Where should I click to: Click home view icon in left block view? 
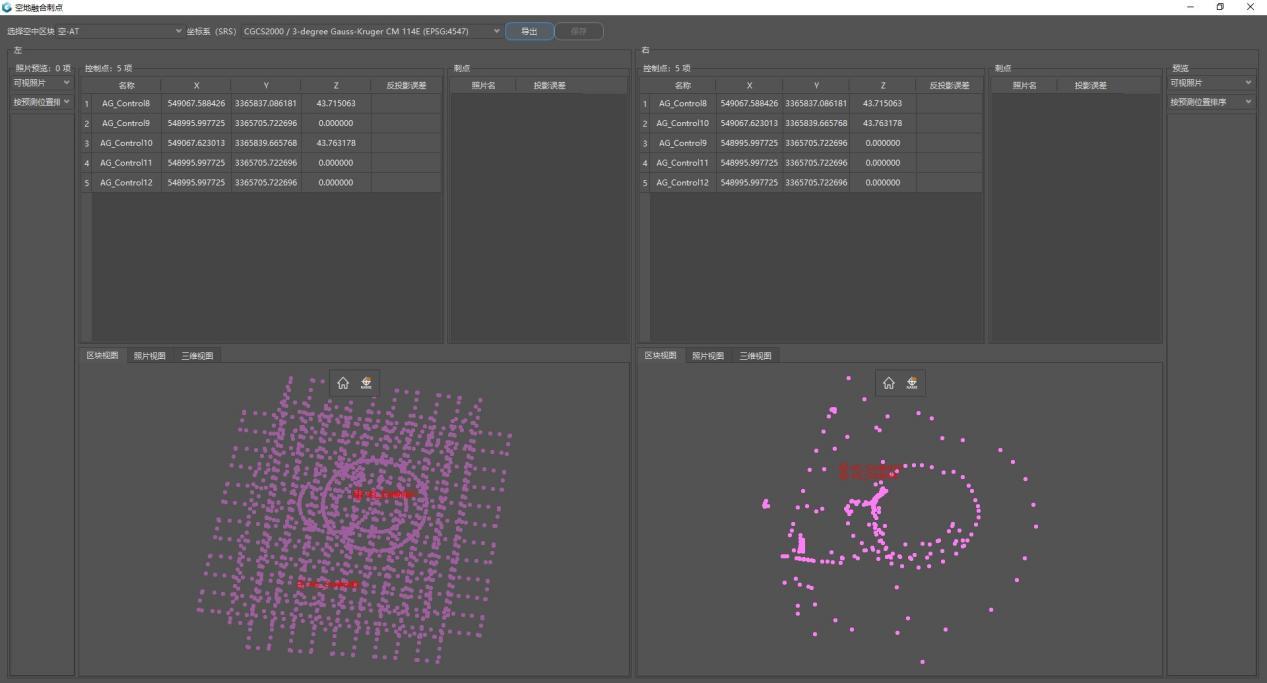click(343, 383)
